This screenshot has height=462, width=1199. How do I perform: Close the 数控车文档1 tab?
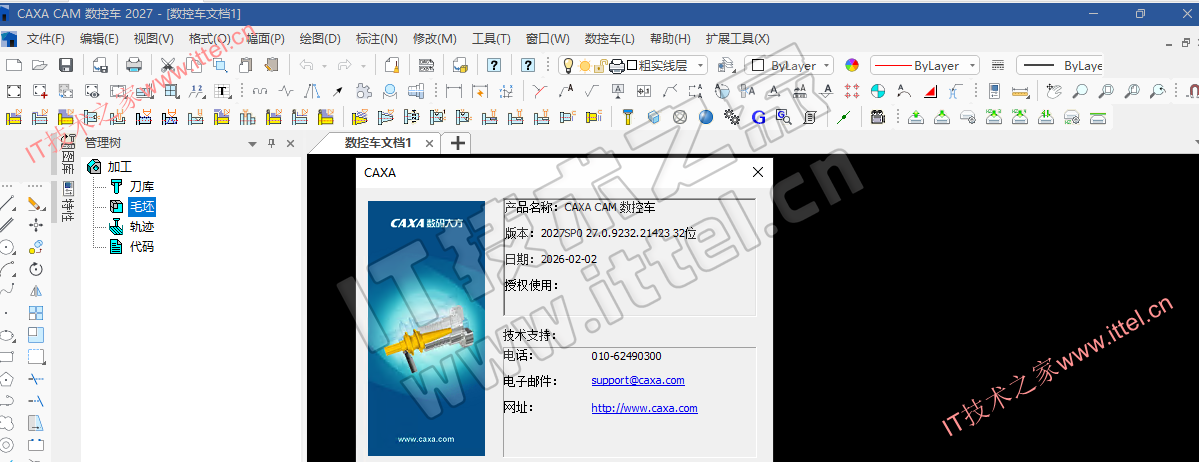pos(430,143)
